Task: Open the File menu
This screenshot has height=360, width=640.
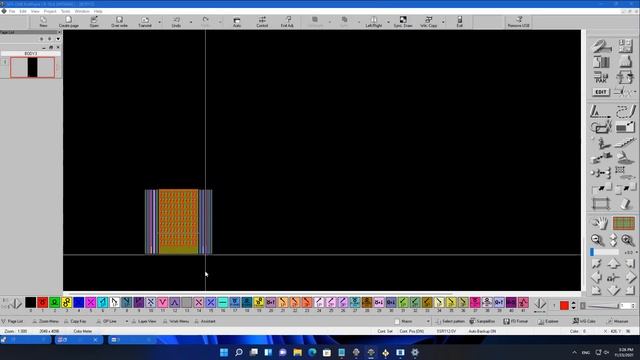Action: [x=12, y=11]
